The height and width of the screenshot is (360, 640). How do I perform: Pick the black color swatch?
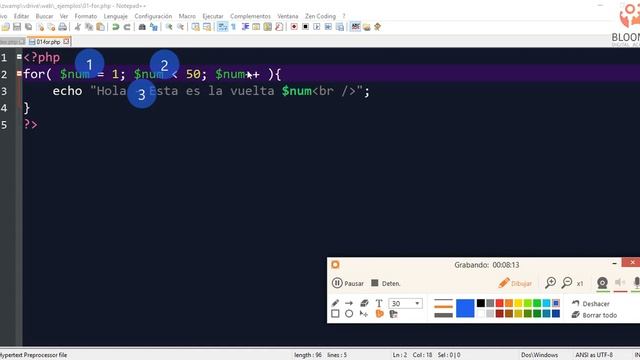(x=481, y=303)
